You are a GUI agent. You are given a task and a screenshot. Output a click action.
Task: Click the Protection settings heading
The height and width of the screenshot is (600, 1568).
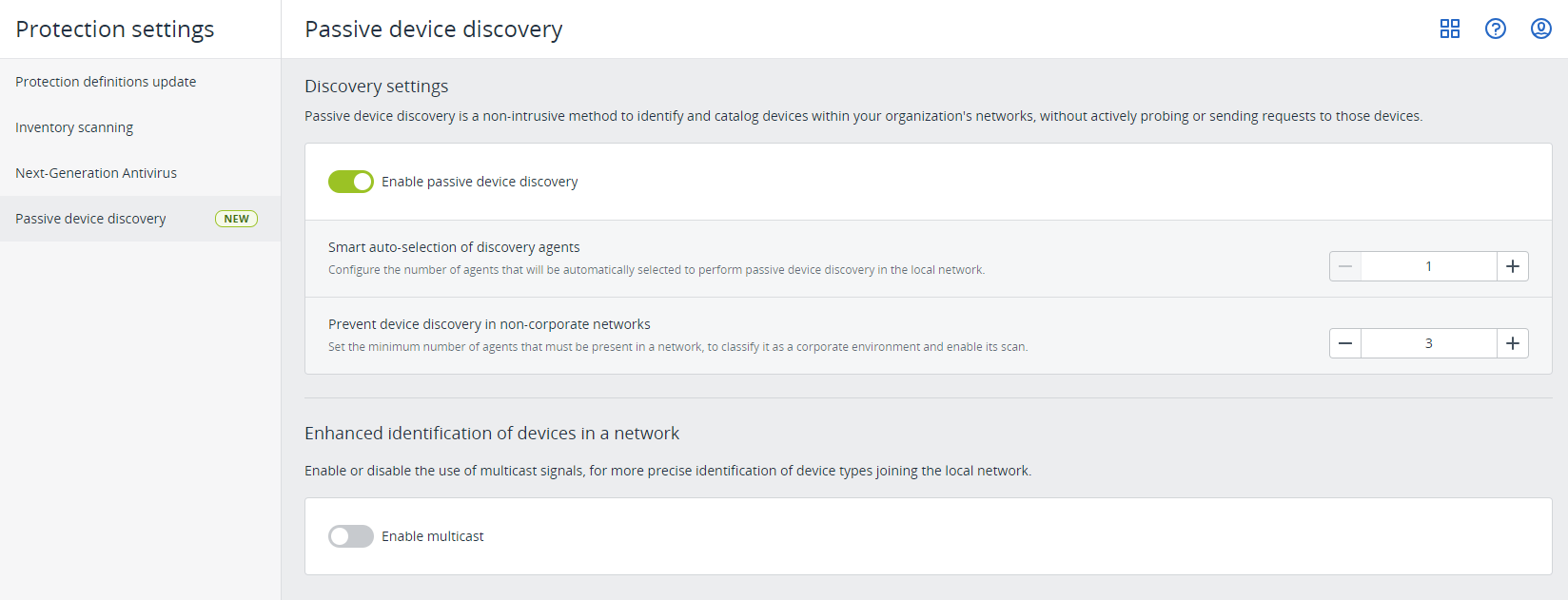tap(115, 29)
